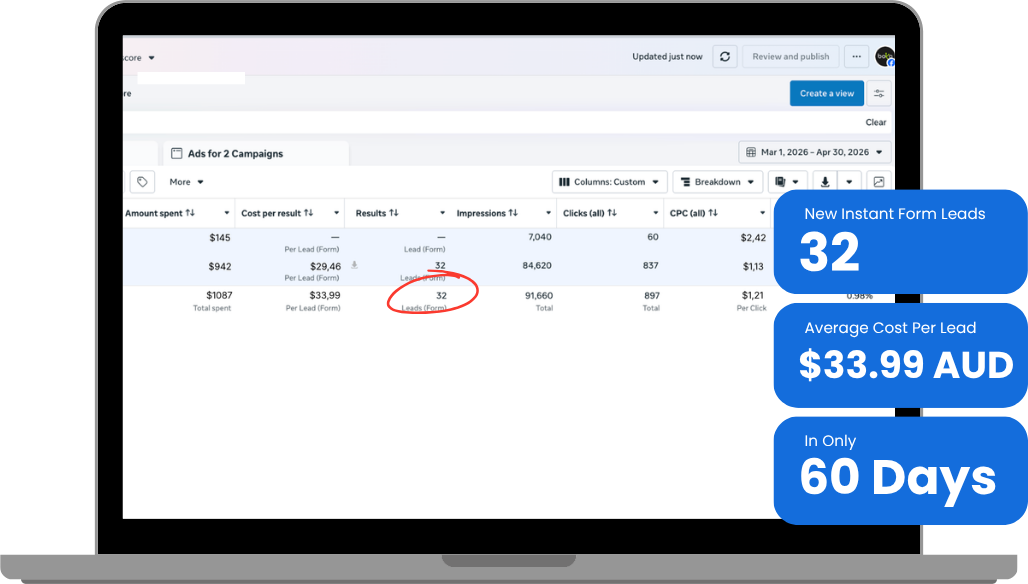Open the Impressions column options arrow

[x=548, y=213]
